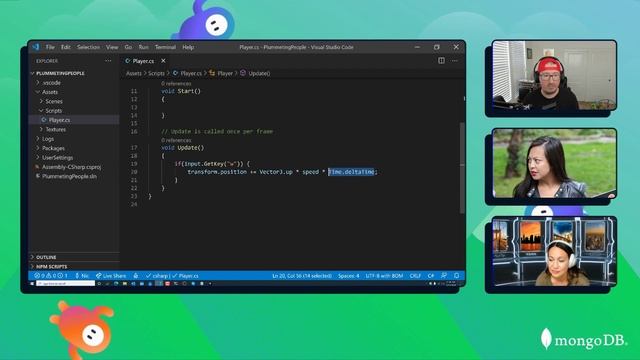Open errors and warnings status indicator
Viewport: 640px width, 360px height.
(51, 276)
